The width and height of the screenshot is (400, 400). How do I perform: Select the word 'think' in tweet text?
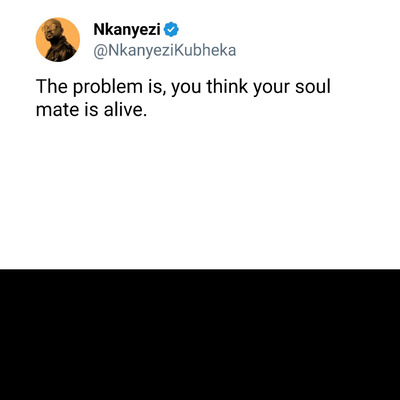227,86
